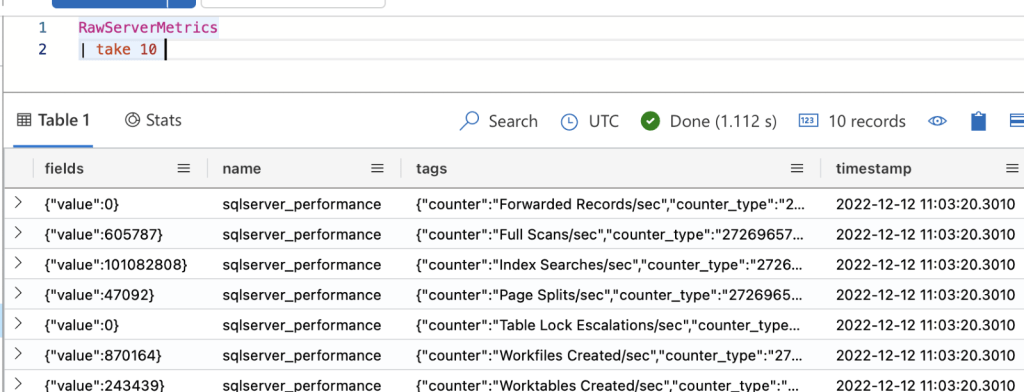This screenshot has width=1024, height=392.
Task: Open the timestamp column menu icon
Action: pos(1012,168)
